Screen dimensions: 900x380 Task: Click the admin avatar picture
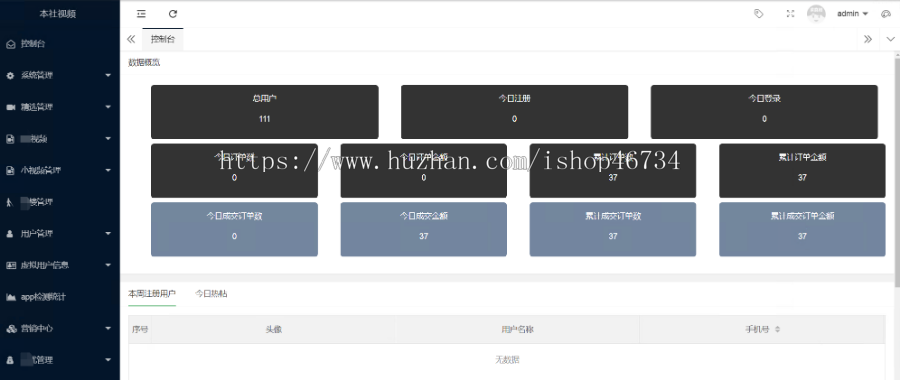tap(816, 14)
